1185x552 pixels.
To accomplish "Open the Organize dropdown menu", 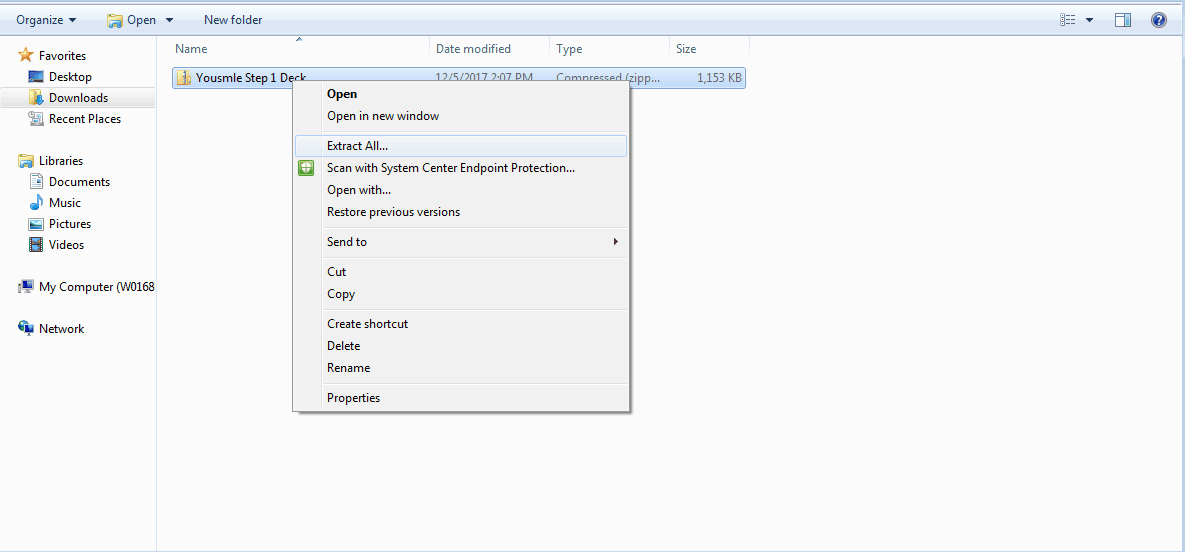I will coord(46,20).
